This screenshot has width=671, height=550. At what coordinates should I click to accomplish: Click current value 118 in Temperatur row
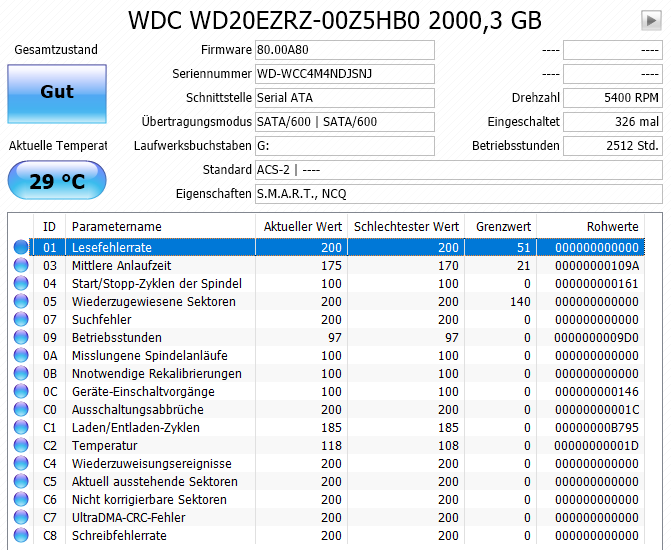click(331, 446)
